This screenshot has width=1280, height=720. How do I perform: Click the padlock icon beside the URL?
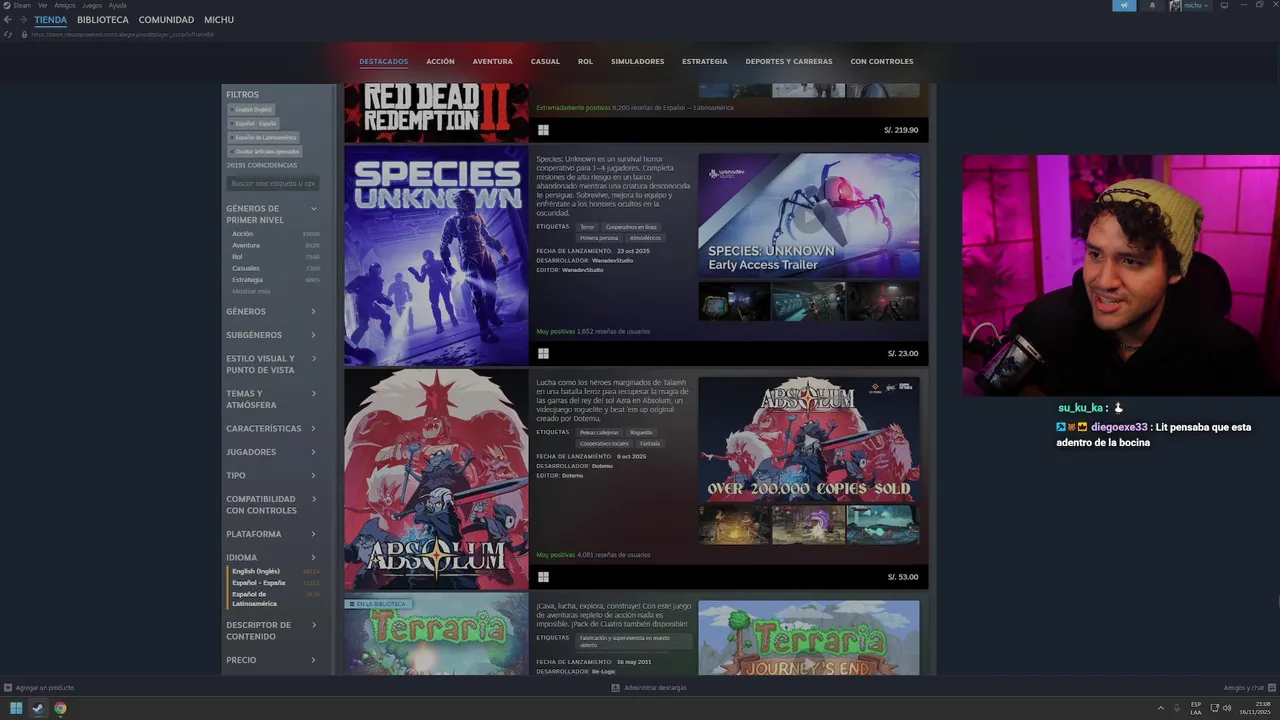(x=24, y=34)
